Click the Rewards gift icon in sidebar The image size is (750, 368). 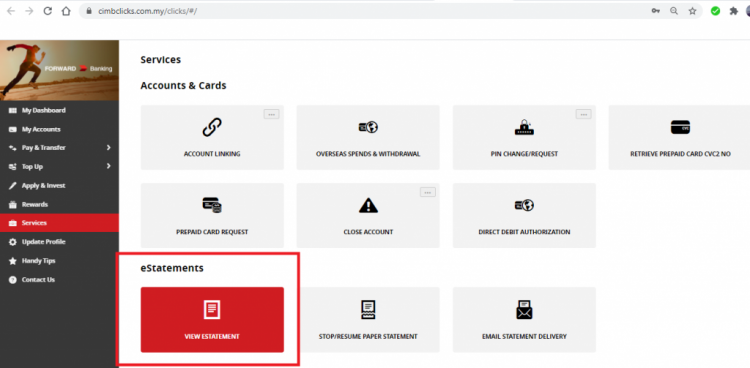coord(12,204)
